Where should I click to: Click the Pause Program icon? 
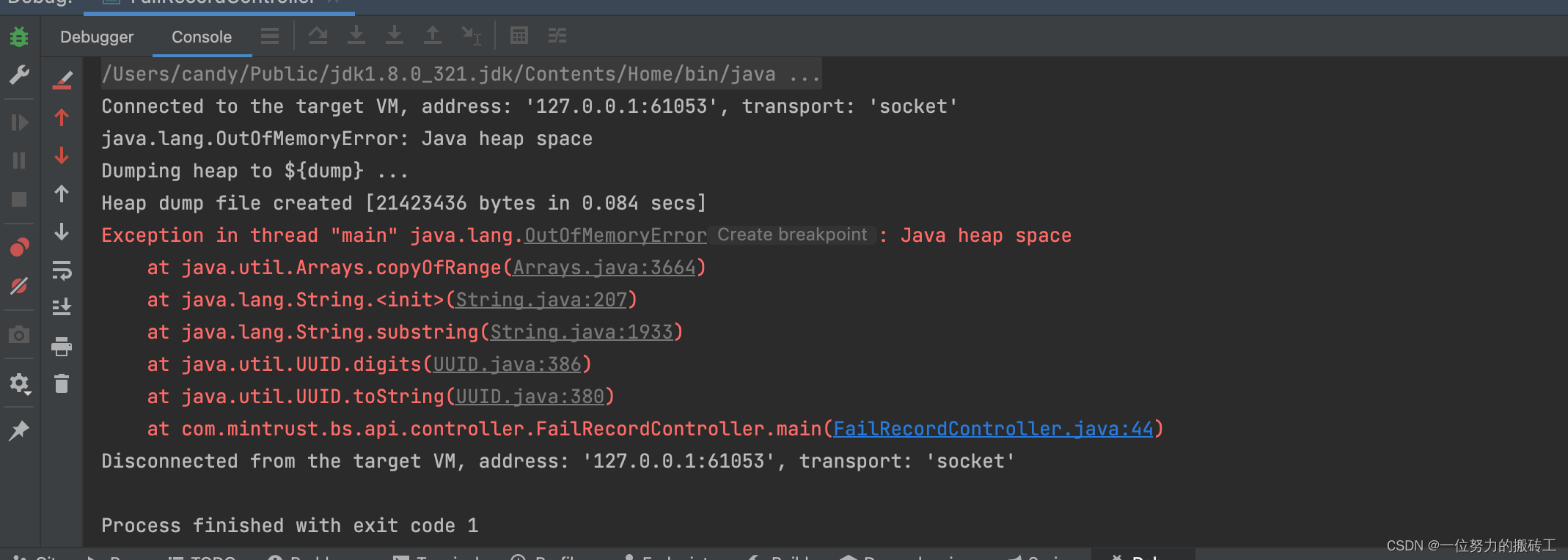[19, 161]
